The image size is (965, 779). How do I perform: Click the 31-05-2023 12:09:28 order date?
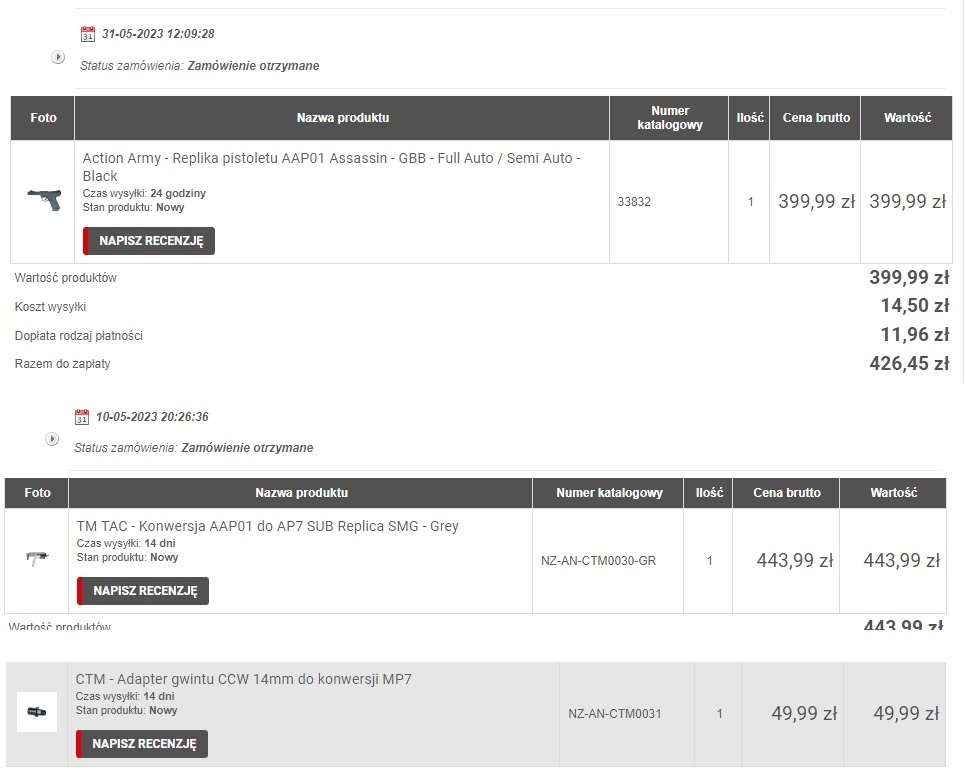pos(158,34)
